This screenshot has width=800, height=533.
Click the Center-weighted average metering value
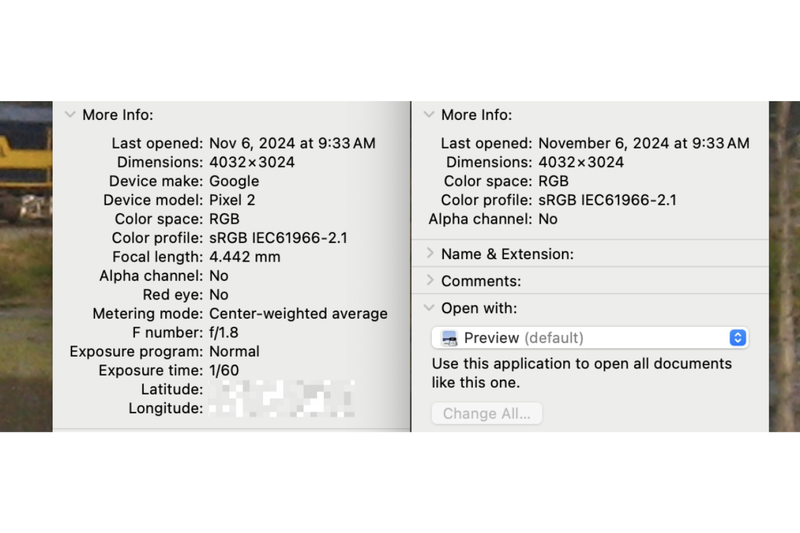pyautogui.click(x=298, y=314)
